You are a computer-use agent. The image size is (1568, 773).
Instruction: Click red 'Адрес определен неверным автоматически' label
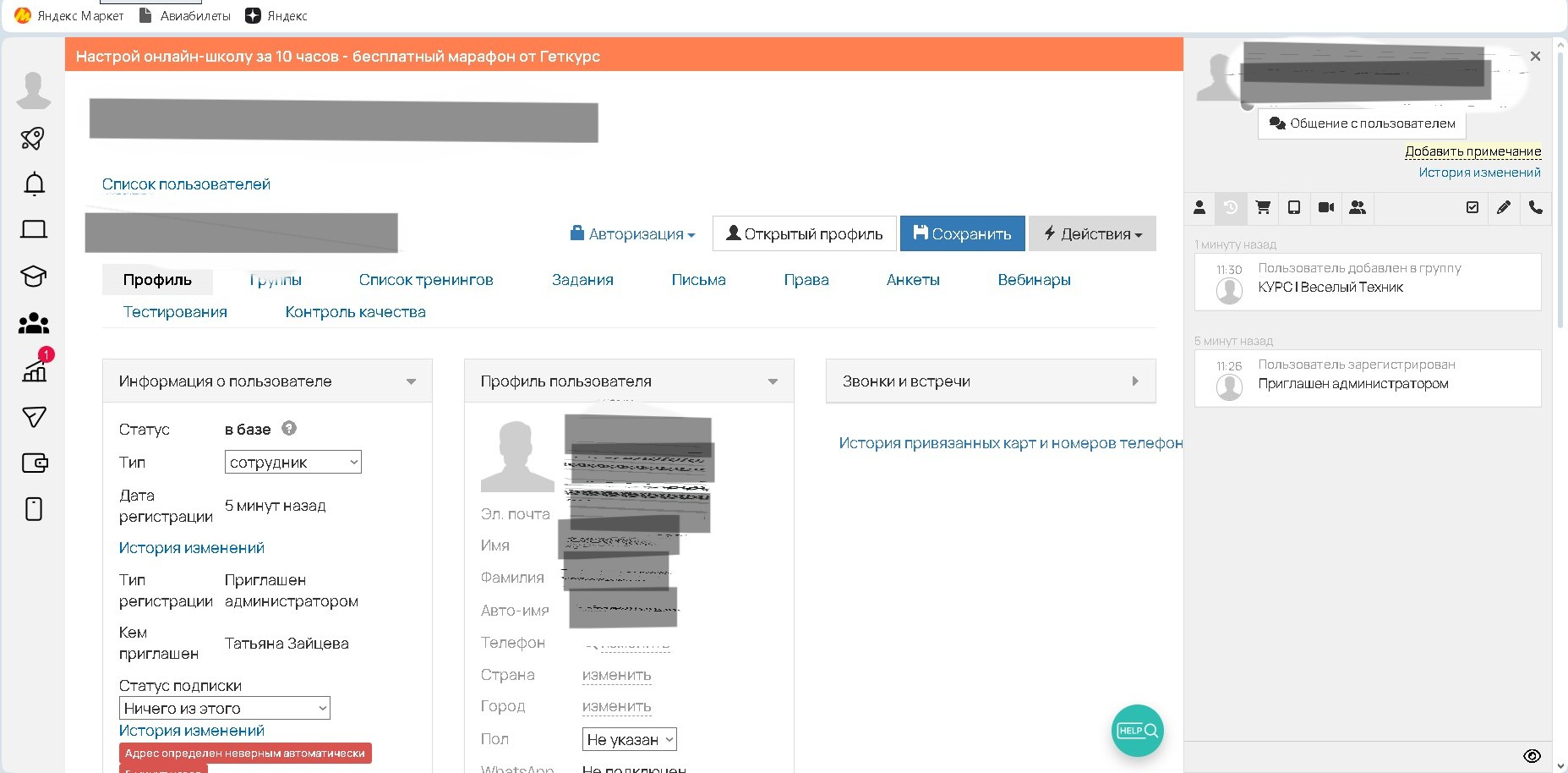pos(245,754)
